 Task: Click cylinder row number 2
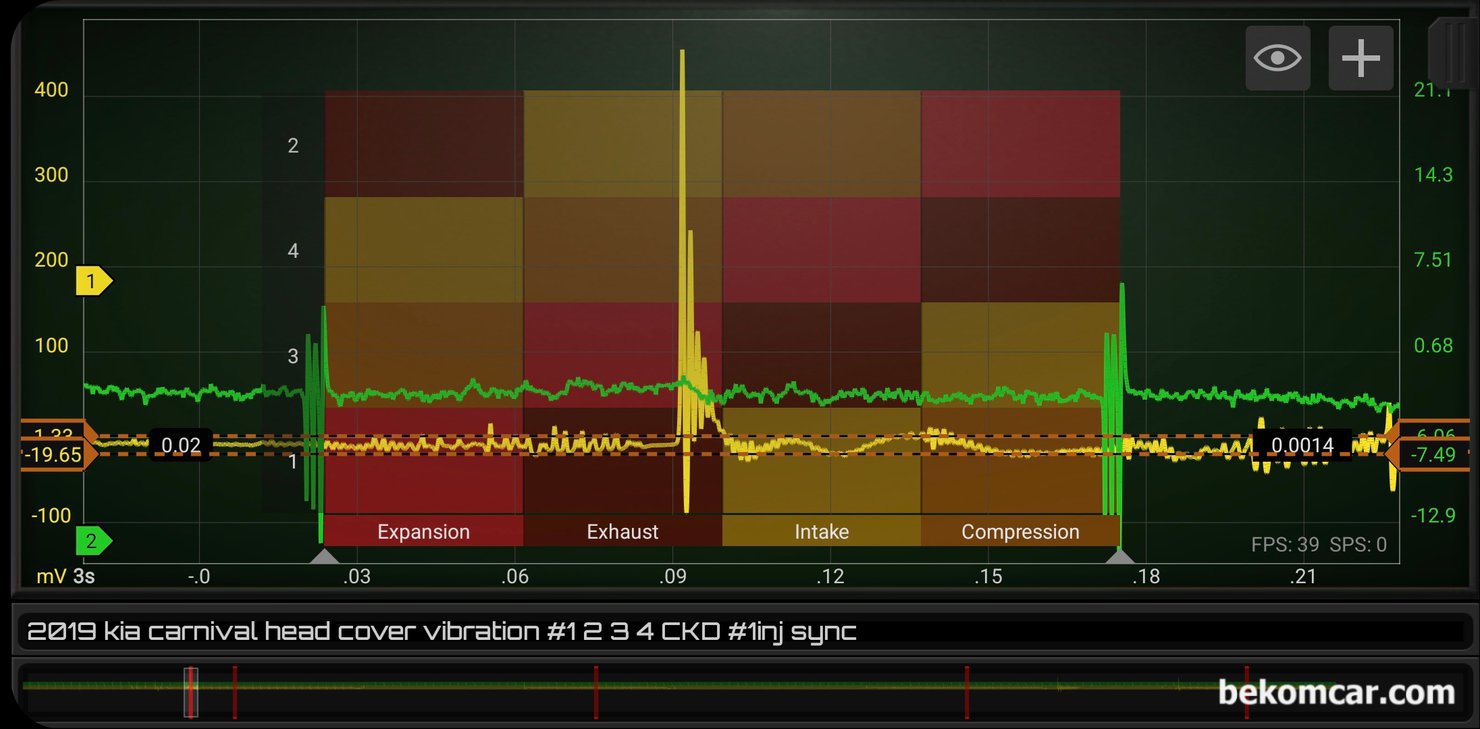click(293, 146)
